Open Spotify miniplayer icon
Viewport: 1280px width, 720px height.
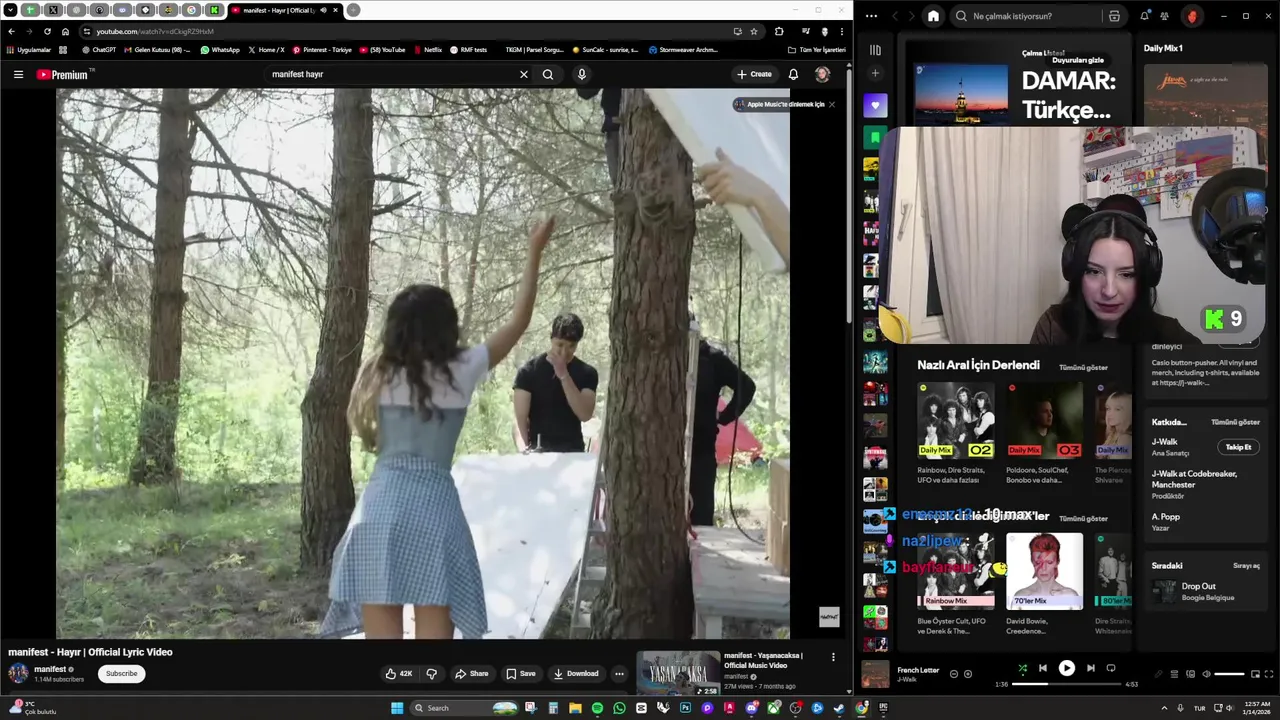(x=1255, y=674)
